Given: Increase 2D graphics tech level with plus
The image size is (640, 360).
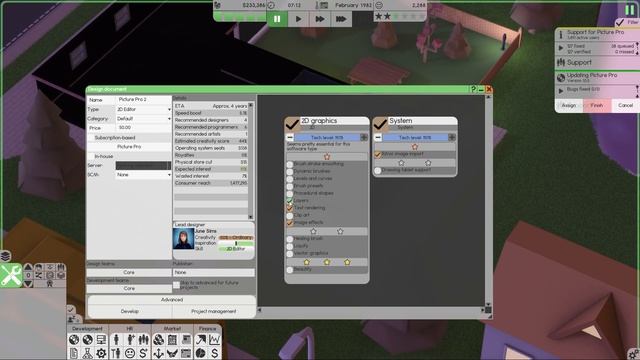Looking at the screenshot, I should (x=364, y=138).
